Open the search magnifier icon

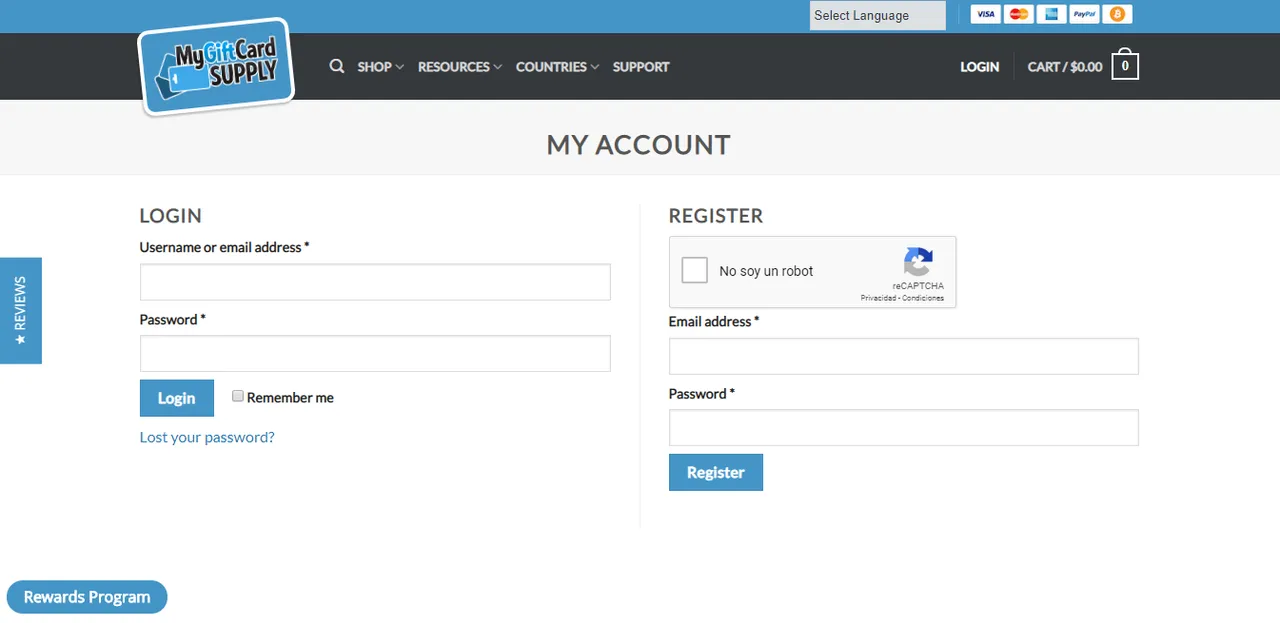337,66
